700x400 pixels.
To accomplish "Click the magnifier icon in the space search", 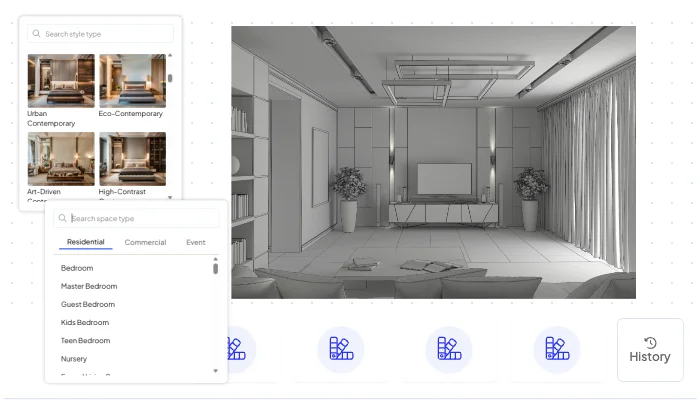I will 63,218.
